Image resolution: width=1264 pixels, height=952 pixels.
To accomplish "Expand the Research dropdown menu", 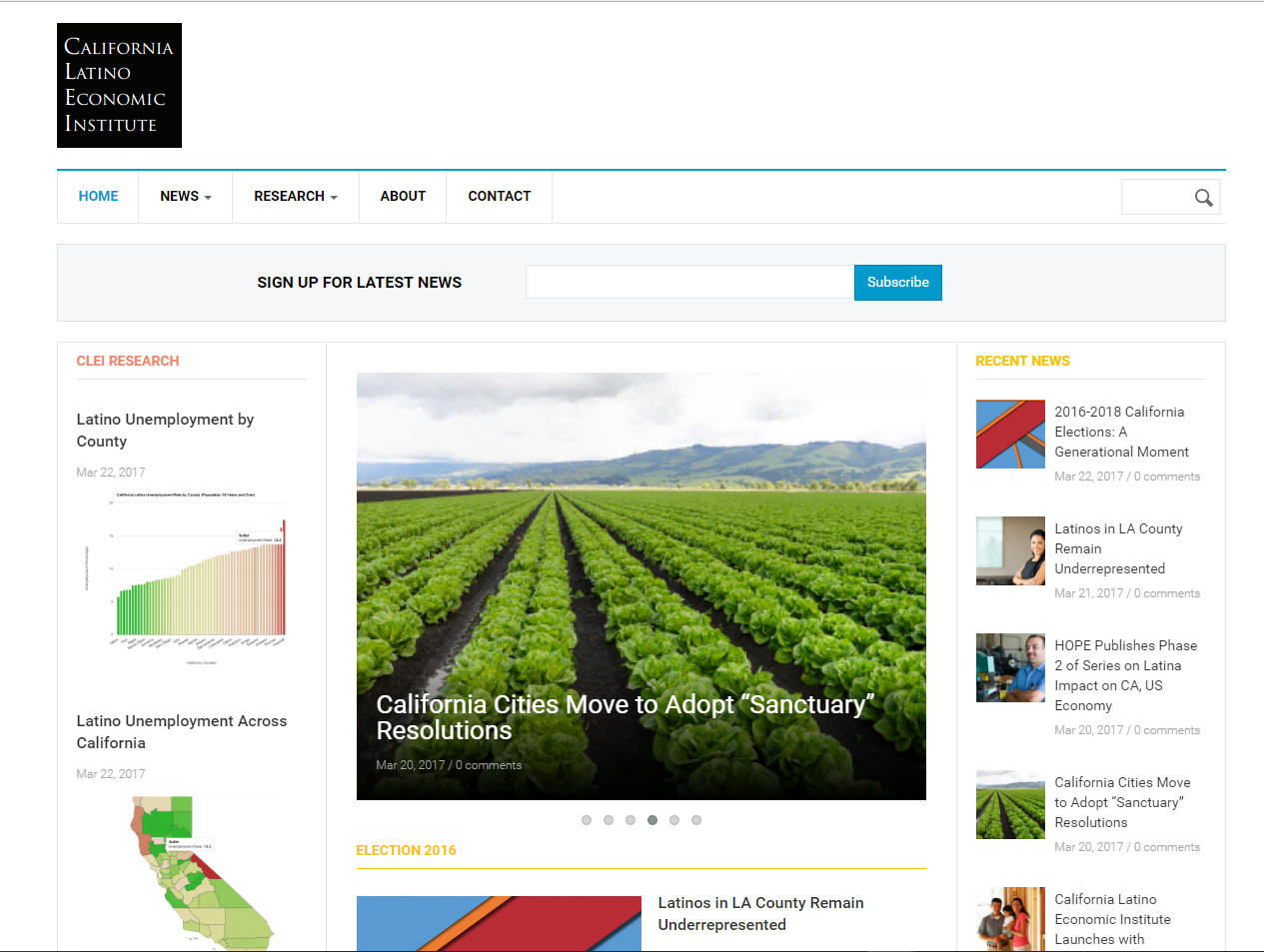I will 295,197.
